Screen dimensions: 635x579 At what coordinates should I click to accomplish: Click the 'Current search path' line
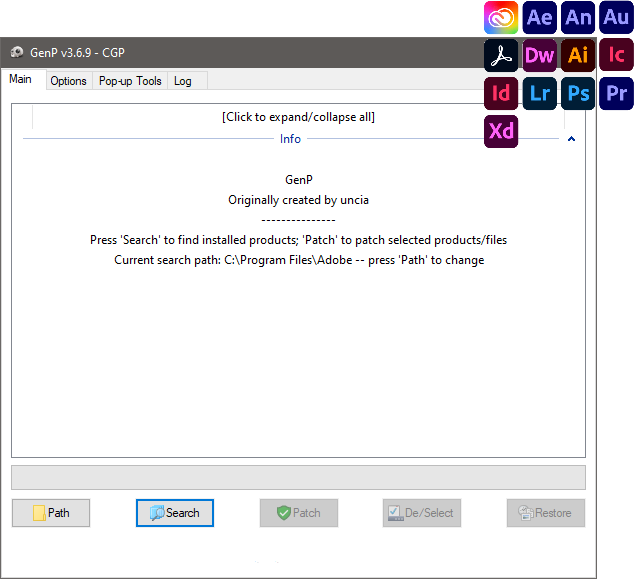[299, 260]
